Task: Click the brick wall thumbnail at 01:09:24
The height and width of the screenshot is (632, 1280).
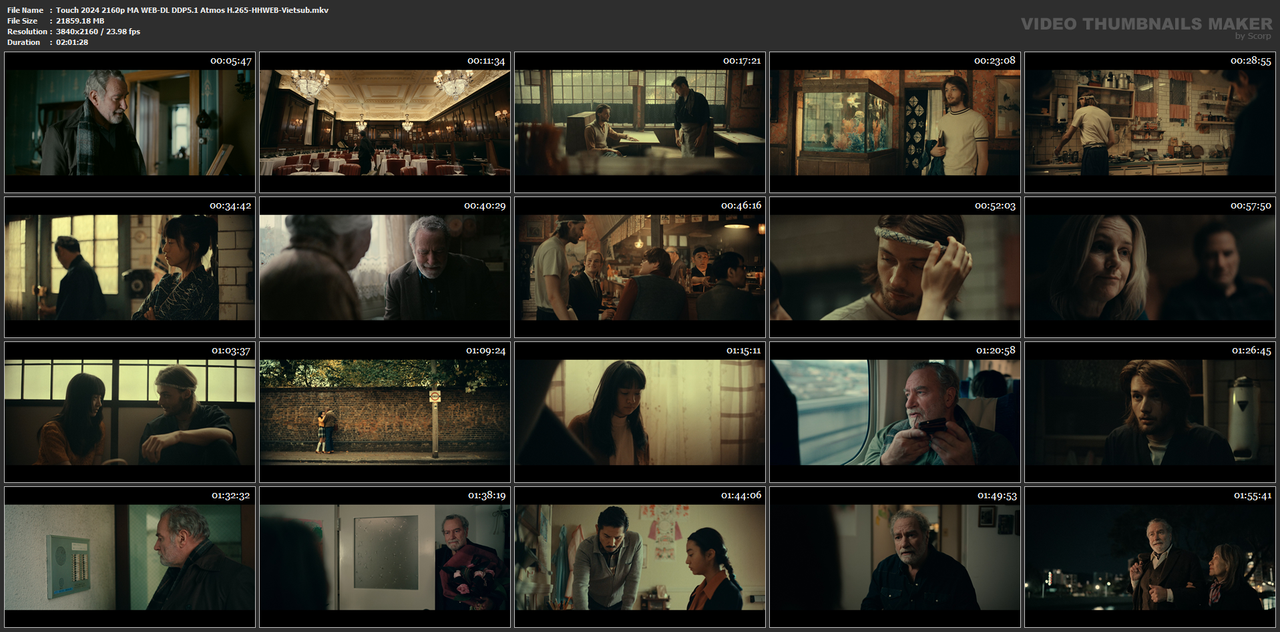Action: tap(385, 412)
